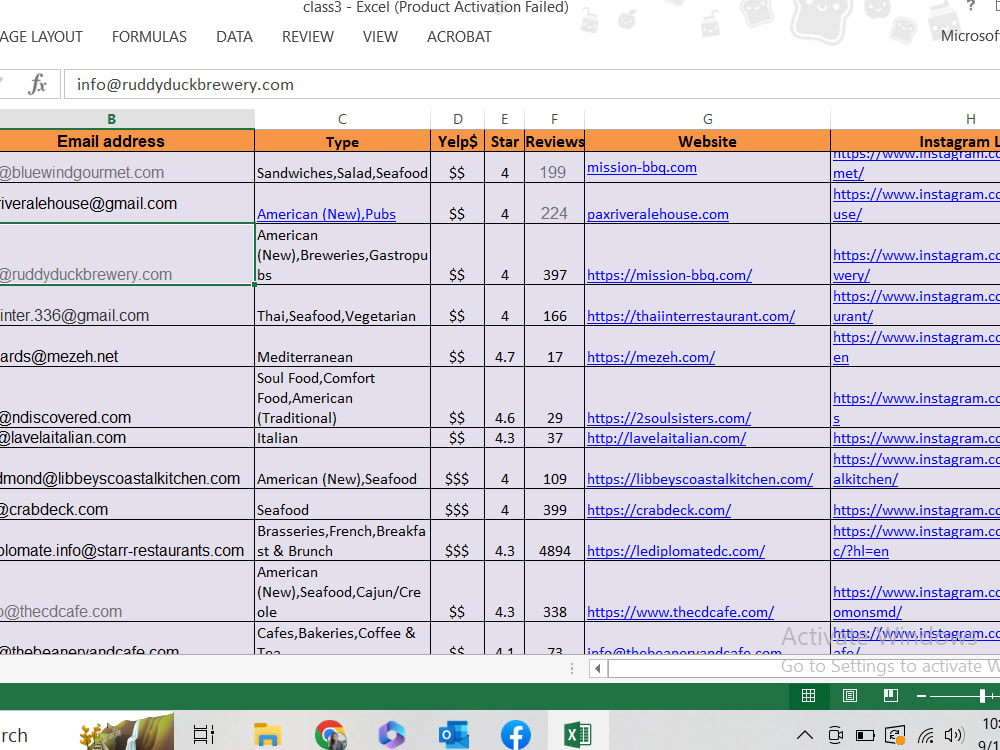Open the https://mezeh.com/ link
This screenshot has height=750, width=1000.
click(x=651, y=357)
